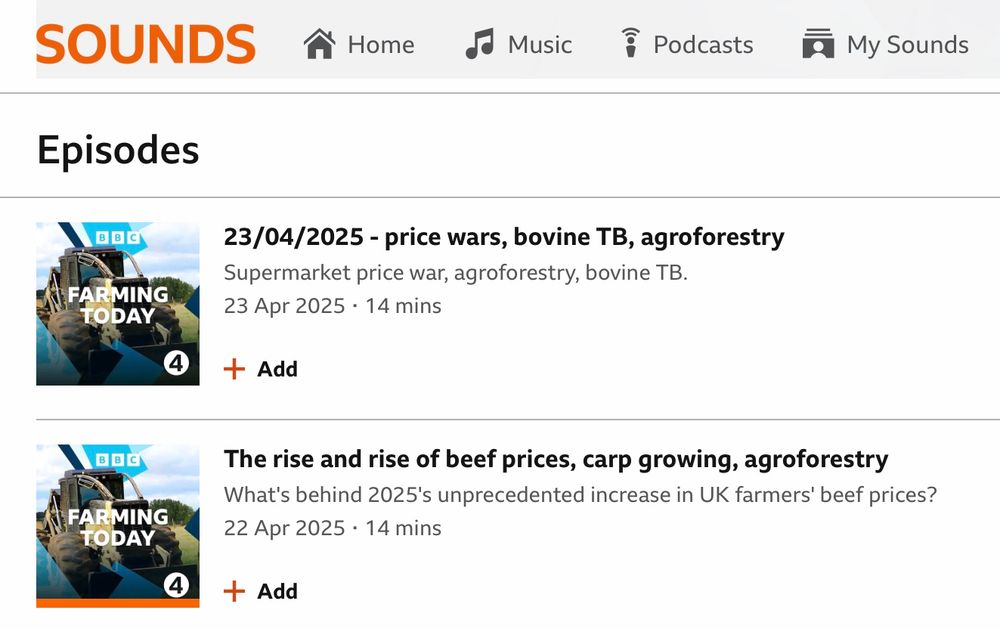Click the description about UK farmers' beef prices
This screenshot has height=629, width=1000.
(x=580, y=494)
